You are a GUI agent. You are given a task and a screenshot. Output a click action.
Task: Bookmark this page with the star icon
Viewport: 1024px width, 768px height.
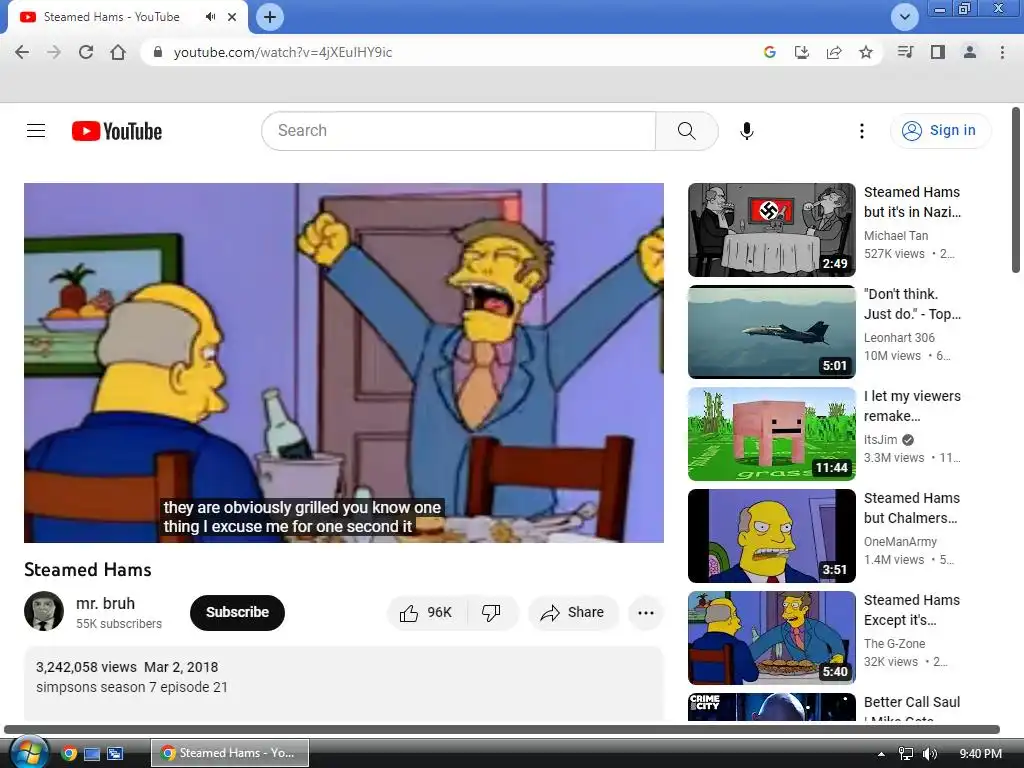click(x=866, y=52)
